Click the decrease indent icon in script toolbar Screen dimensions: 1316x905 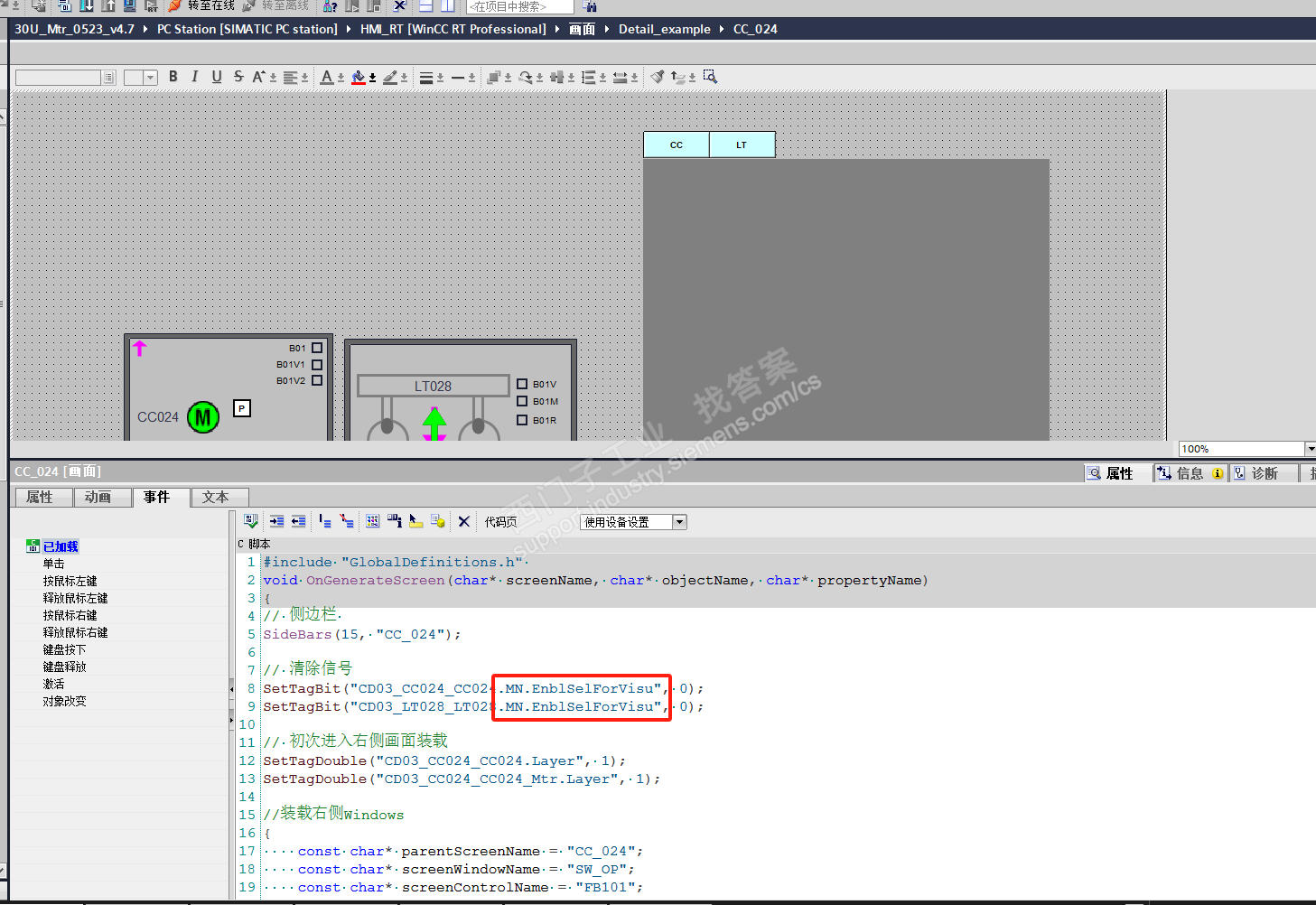pos(298,521)
